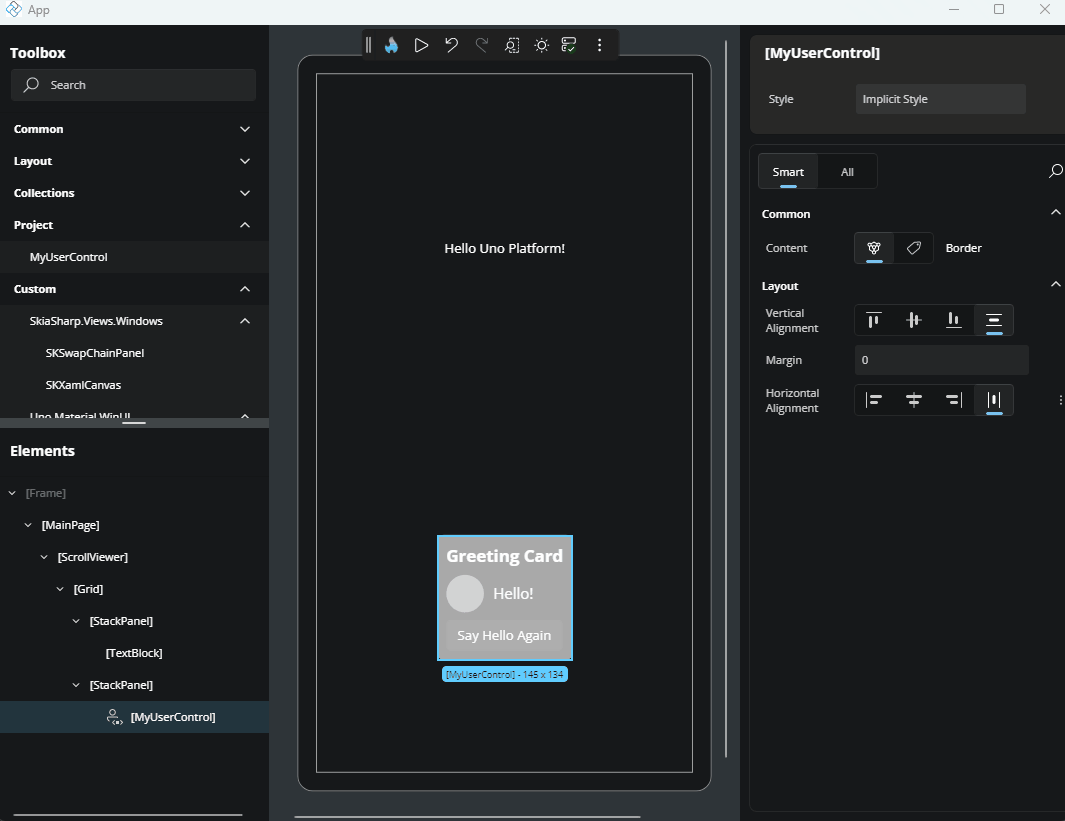Select SKXamlCanvas in the Toolbox
This screenshot has width=1065, height=821.
pos(83,385)
